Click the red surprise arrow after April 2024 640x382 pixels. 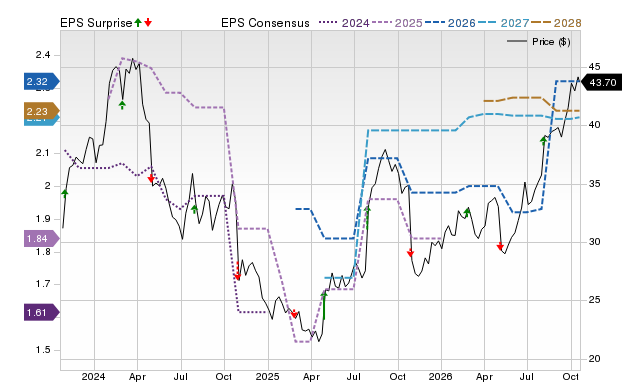click(x=151, y=178)
